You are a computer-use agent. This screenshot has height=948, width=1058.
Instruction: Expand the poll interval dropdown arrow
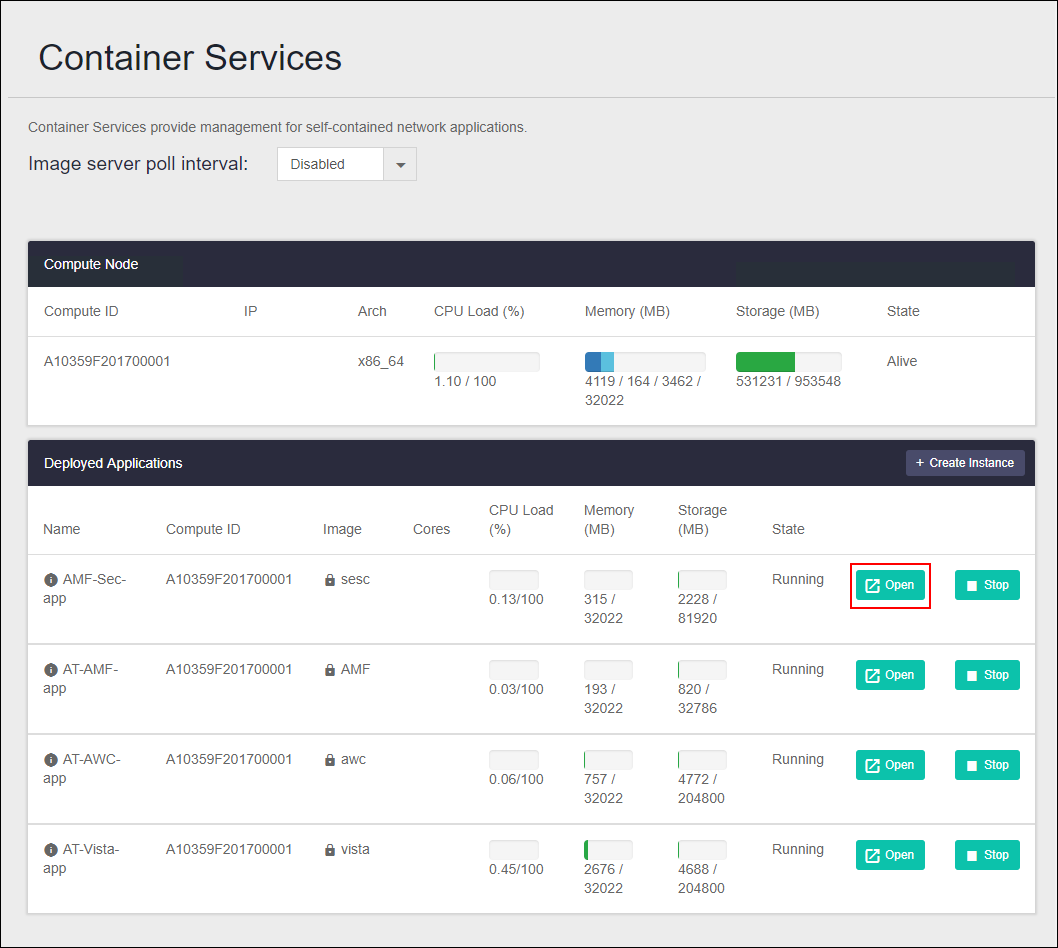click(400, 165)
